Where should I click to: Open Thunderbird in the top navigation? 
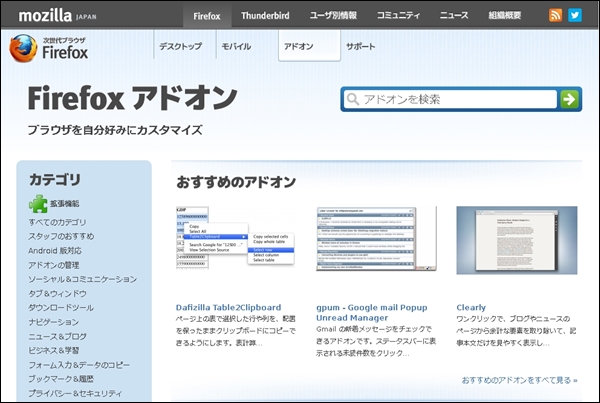[265, 16]
